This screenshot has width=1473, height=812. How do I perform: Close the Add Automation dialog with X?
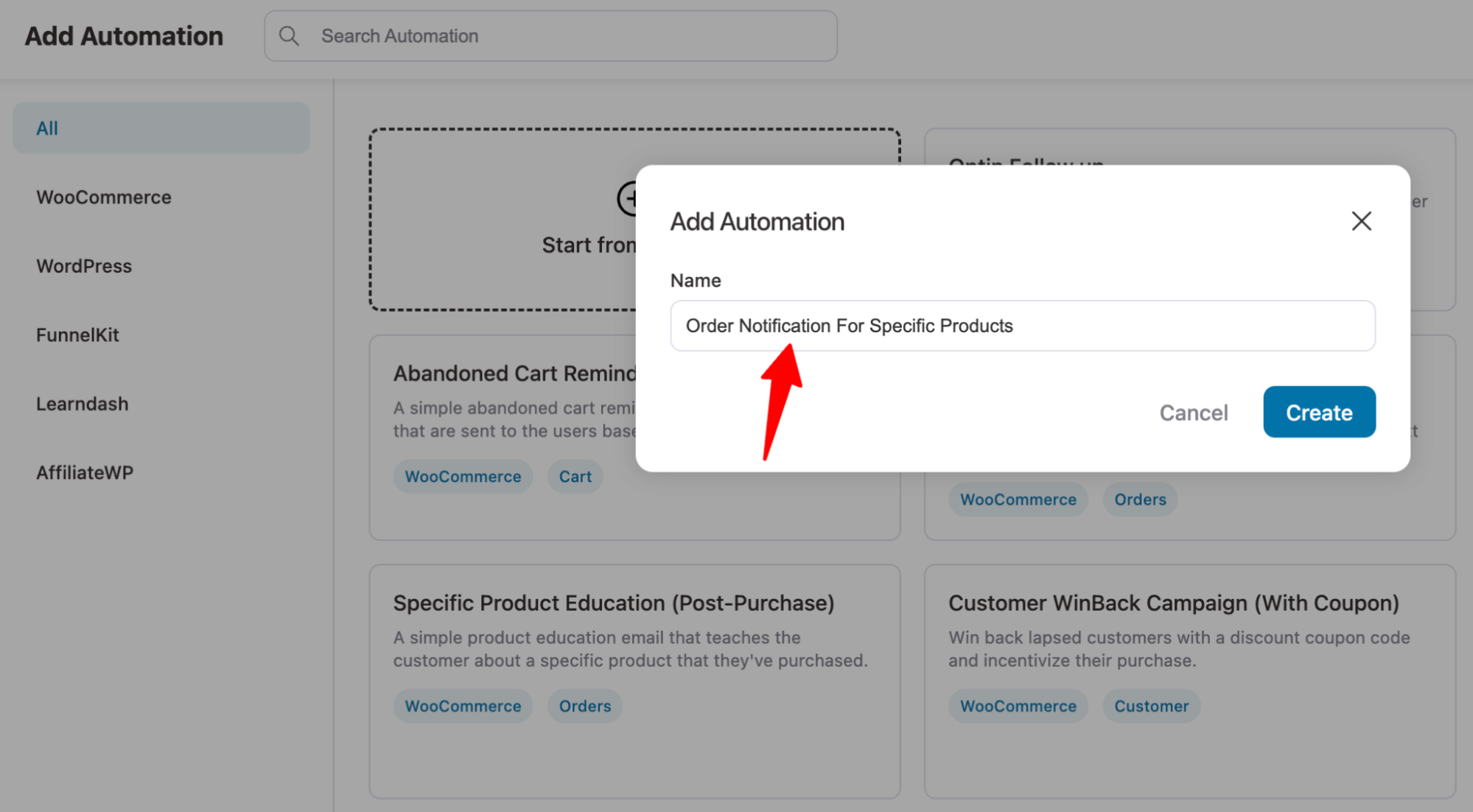1361,221
